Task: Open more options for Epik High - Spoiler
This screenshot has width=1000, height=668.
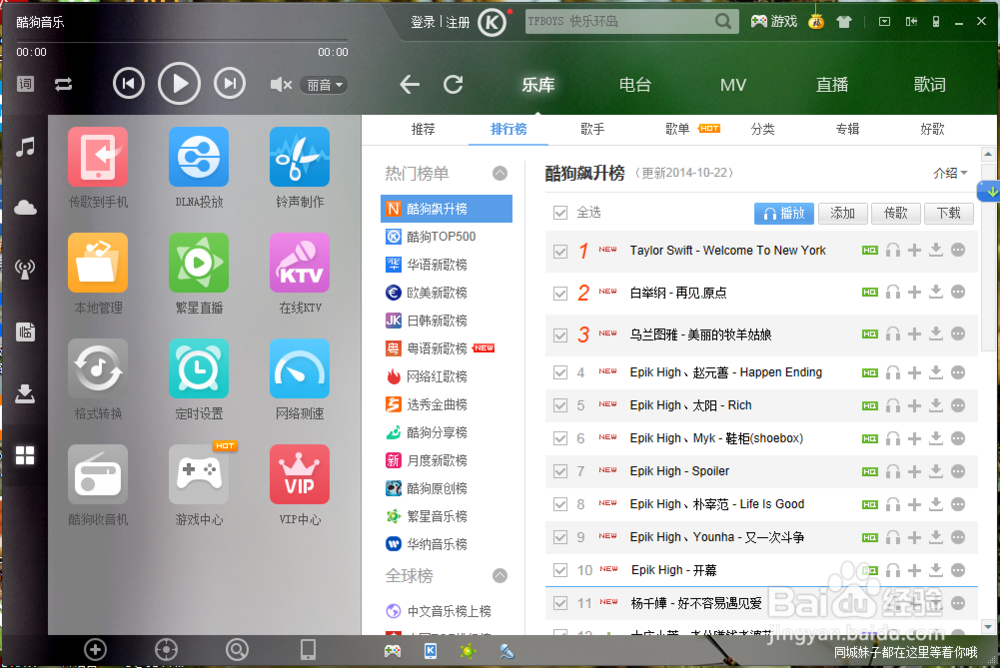Action: pyautogui.click(x=958, y=471)
